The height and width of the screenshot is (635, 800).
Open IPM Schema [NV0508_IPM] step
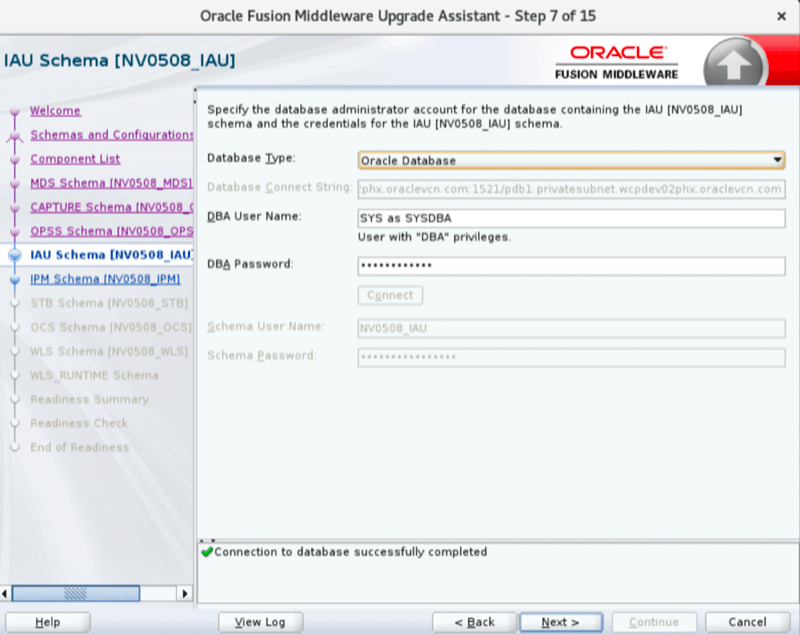tap(105, 279)
